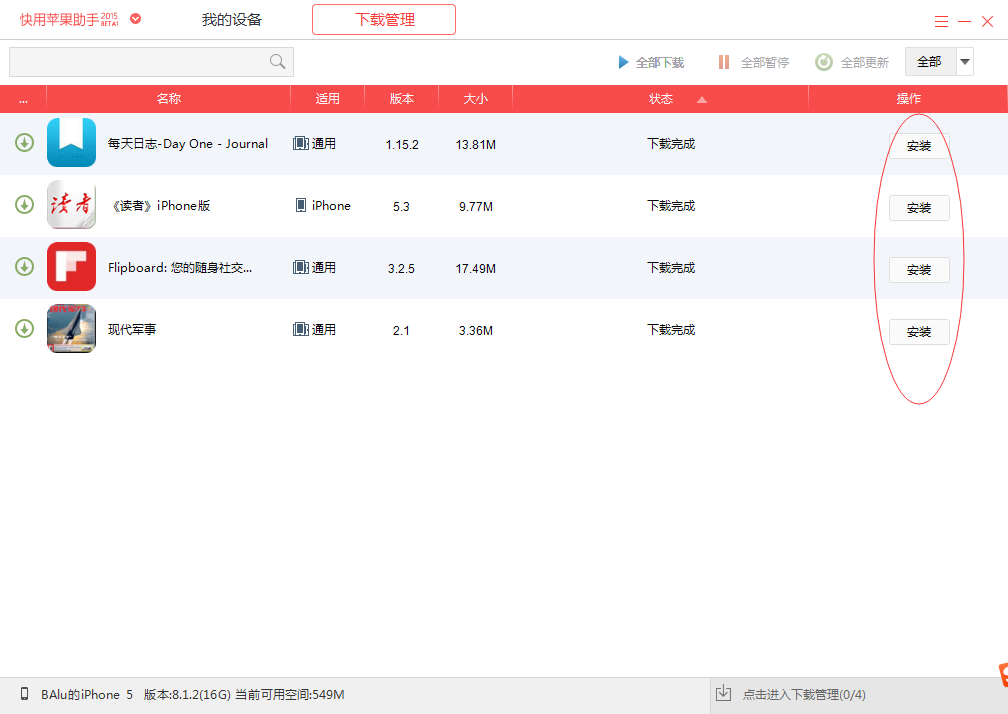Switch to 我的设备 tab

(231, 20)
